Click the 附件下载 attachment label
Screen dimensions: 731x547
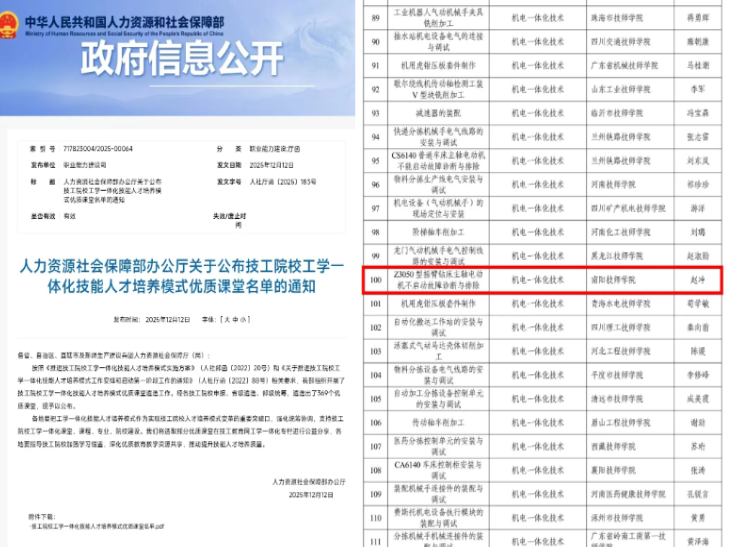click(x=44, y=515)
